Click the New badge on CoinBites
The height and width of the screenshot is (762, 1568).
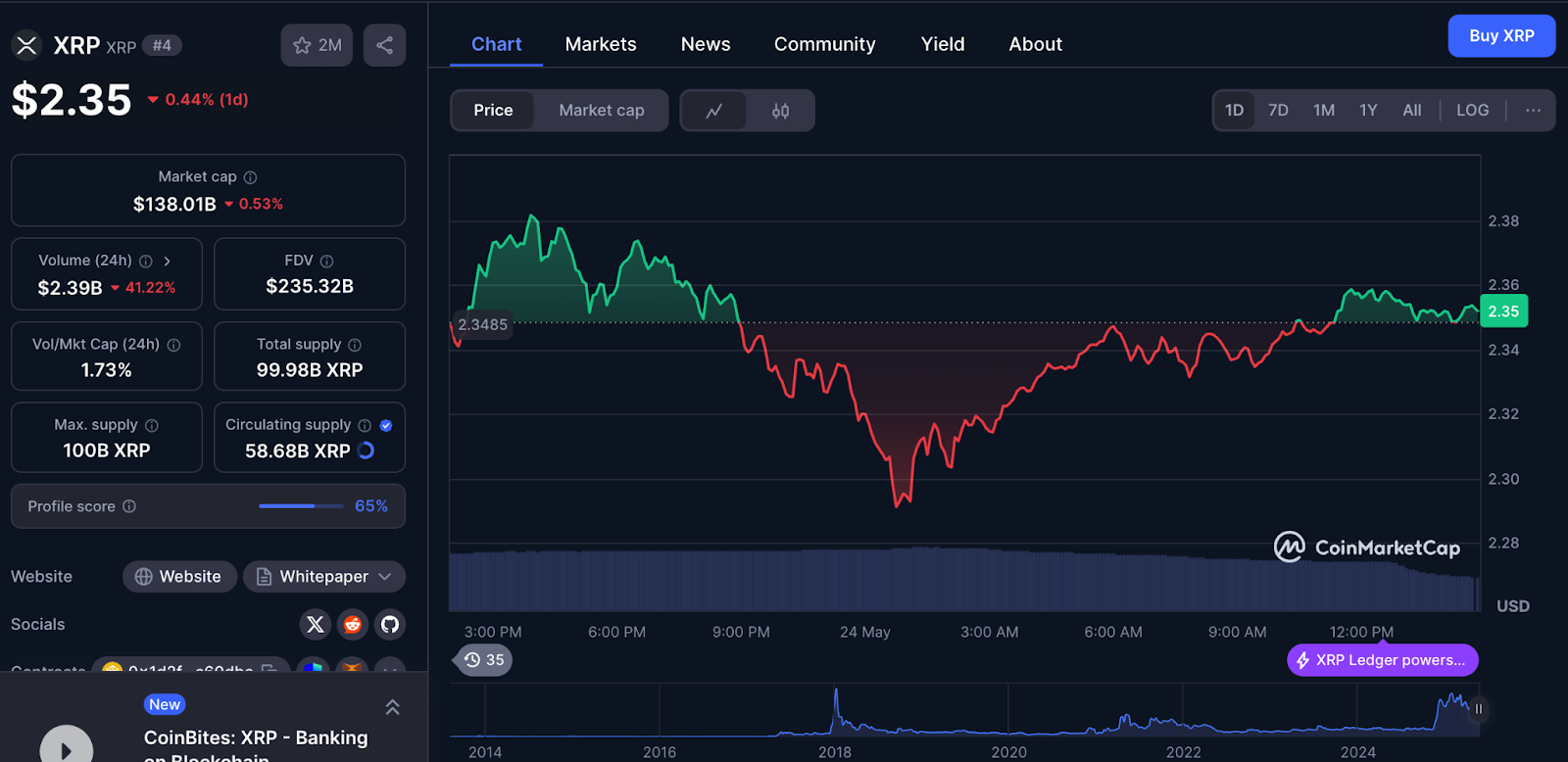pos(165,704)
